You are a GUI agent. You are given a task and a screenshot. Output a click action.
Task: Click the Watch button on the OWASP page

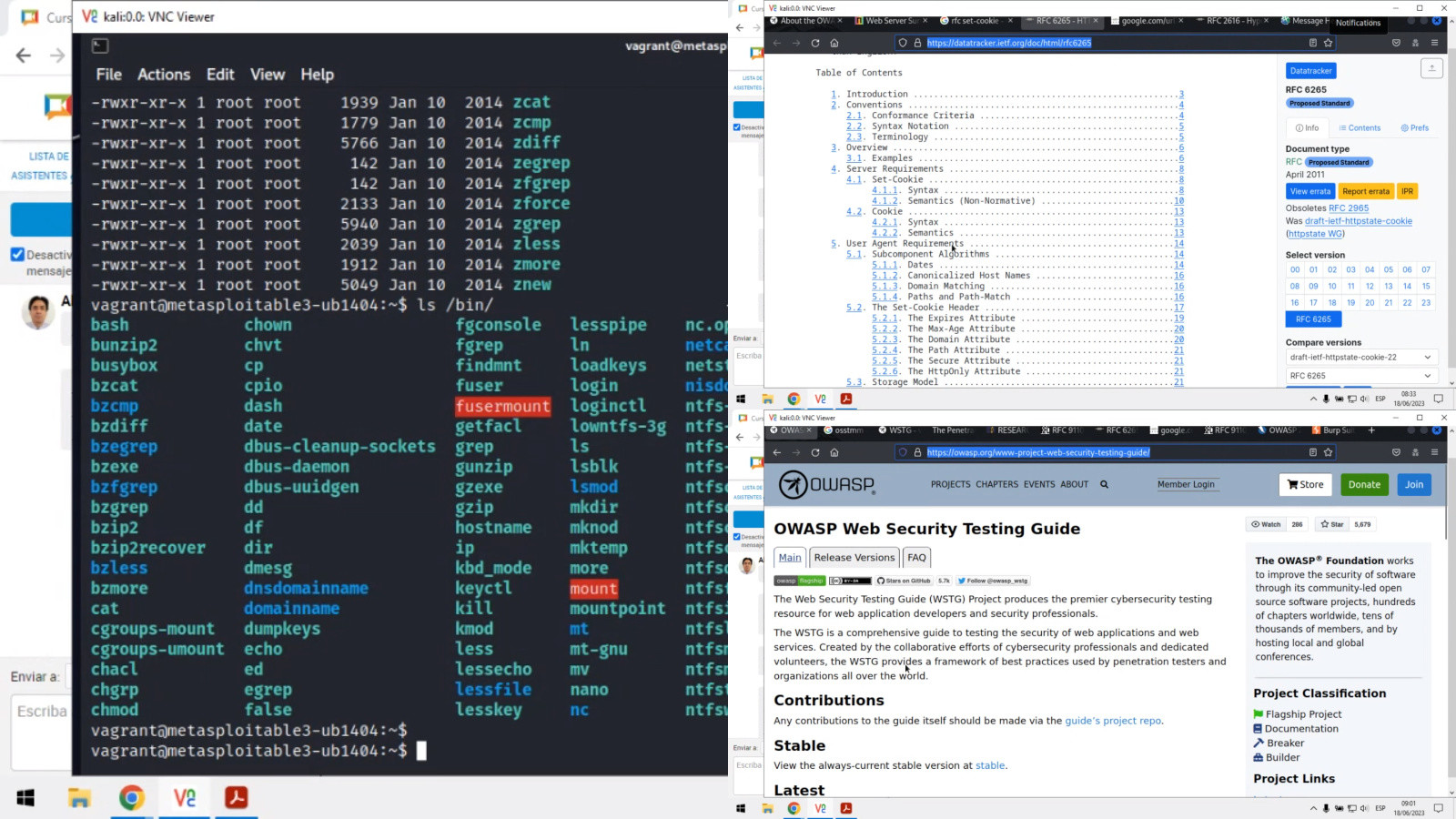click(1266, 524)
